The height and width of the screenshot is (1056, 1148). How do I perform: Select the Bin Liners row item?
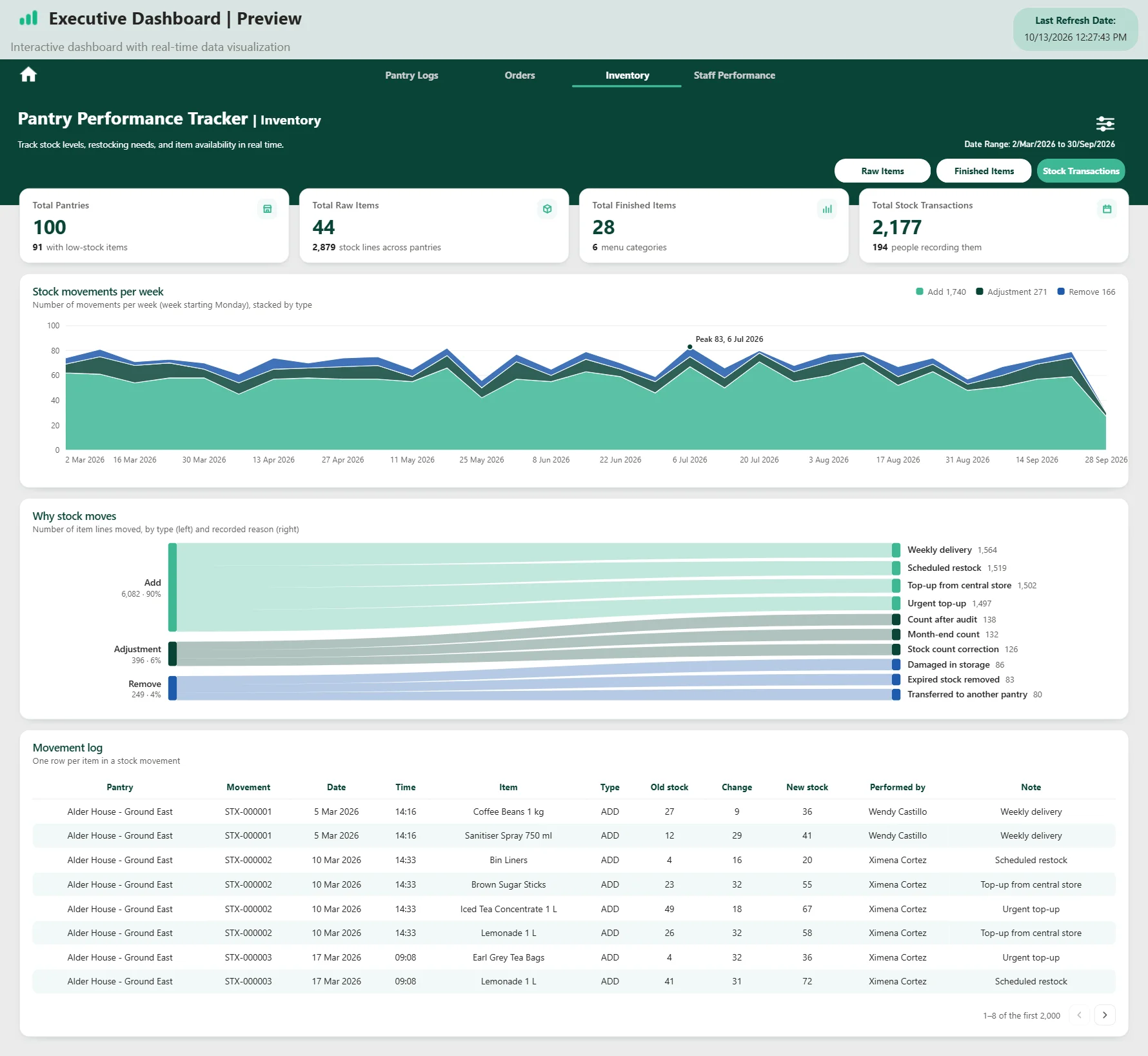[508, 860]
